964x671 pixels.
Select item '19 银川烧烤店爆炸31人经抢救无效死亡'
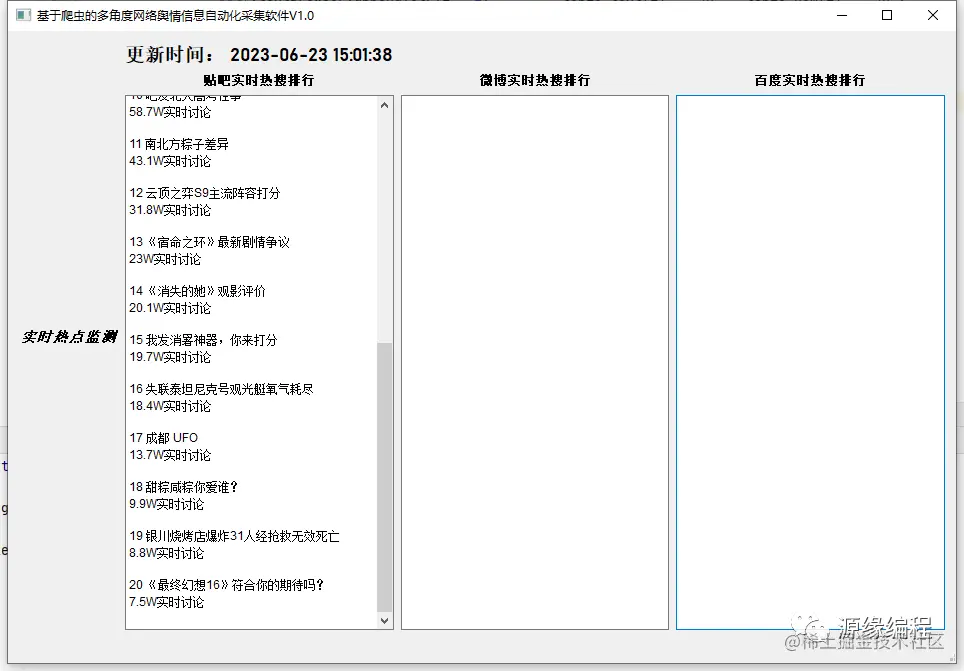pyautogui.click(x=234, y=536)
